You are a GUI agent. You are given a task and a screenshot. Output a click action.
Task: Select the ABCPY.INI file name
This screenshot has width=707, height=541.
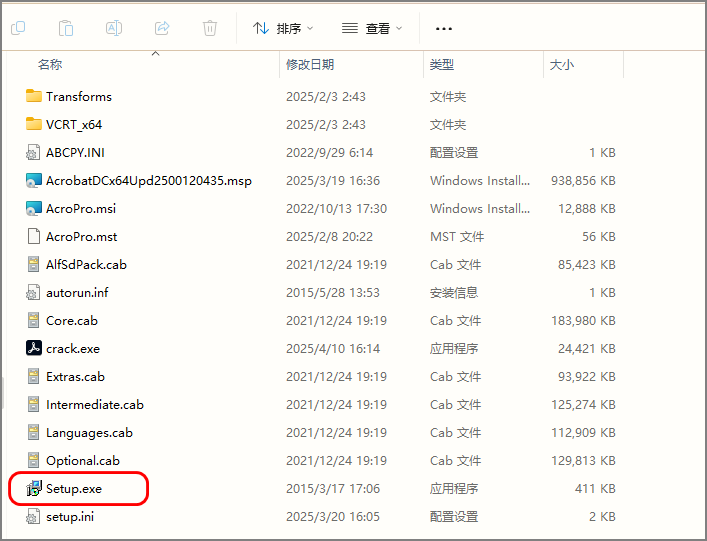pyautogui.click(x=75, y=152)
